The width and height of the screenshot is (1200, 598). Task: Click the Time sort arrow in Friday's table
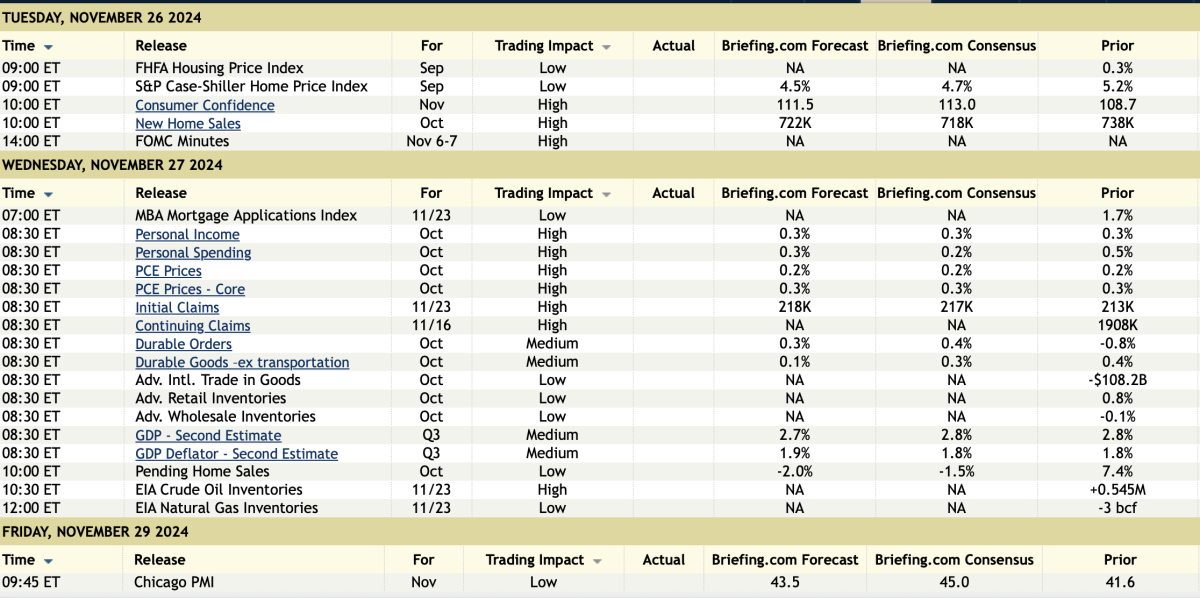pos(48,561)
